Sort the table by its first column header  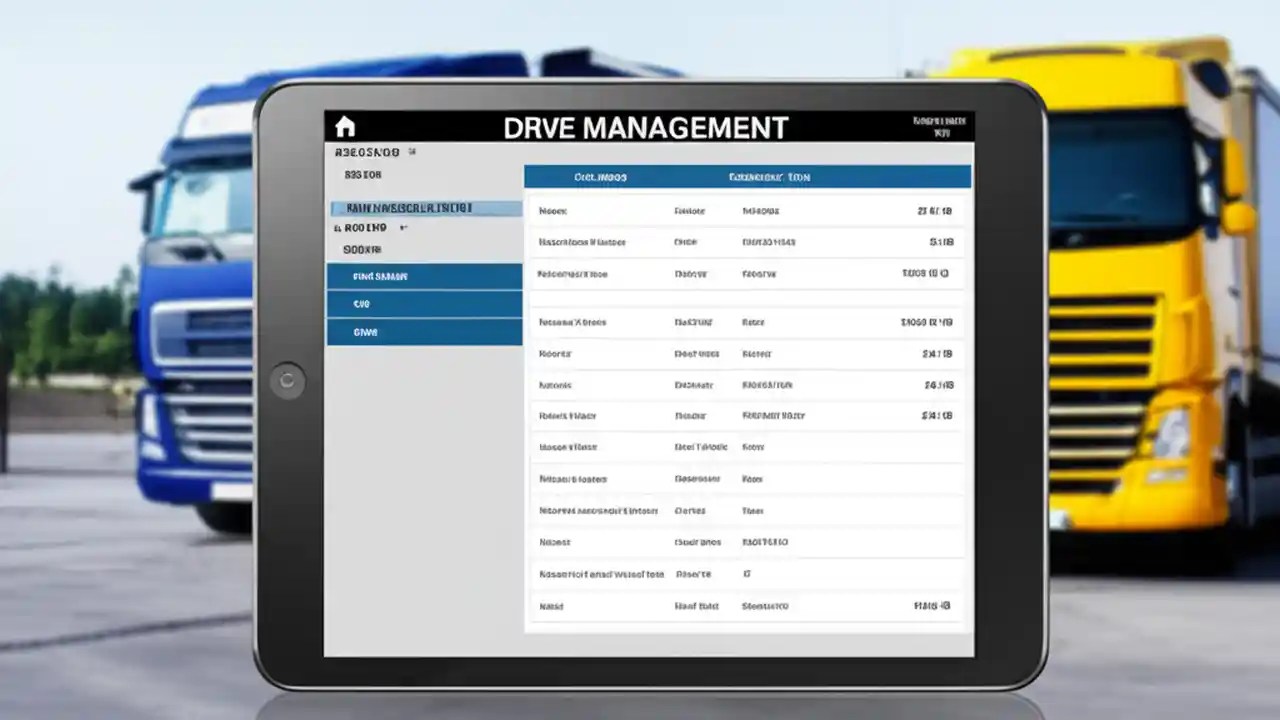tap(600, 176)
